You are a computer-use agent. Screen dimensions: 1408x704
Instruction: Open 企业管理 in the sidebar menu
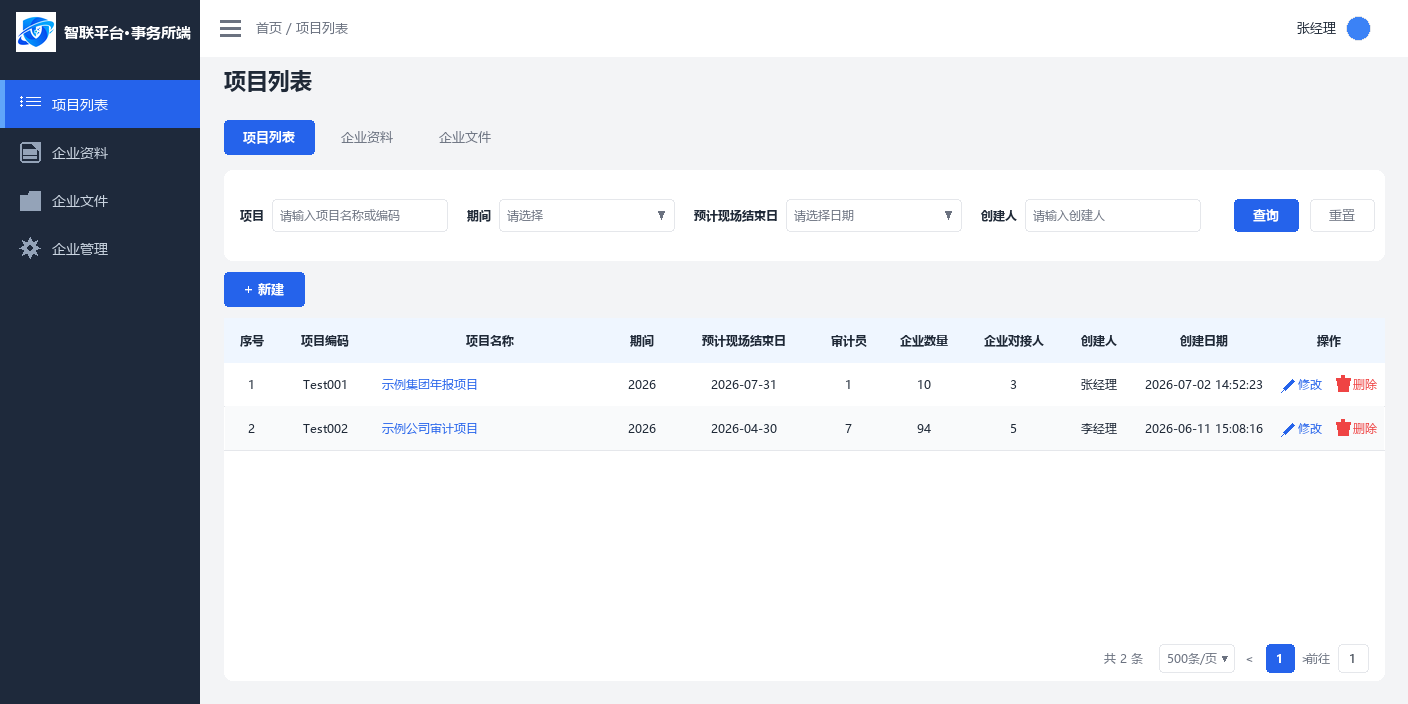click(x=100, y=249)
